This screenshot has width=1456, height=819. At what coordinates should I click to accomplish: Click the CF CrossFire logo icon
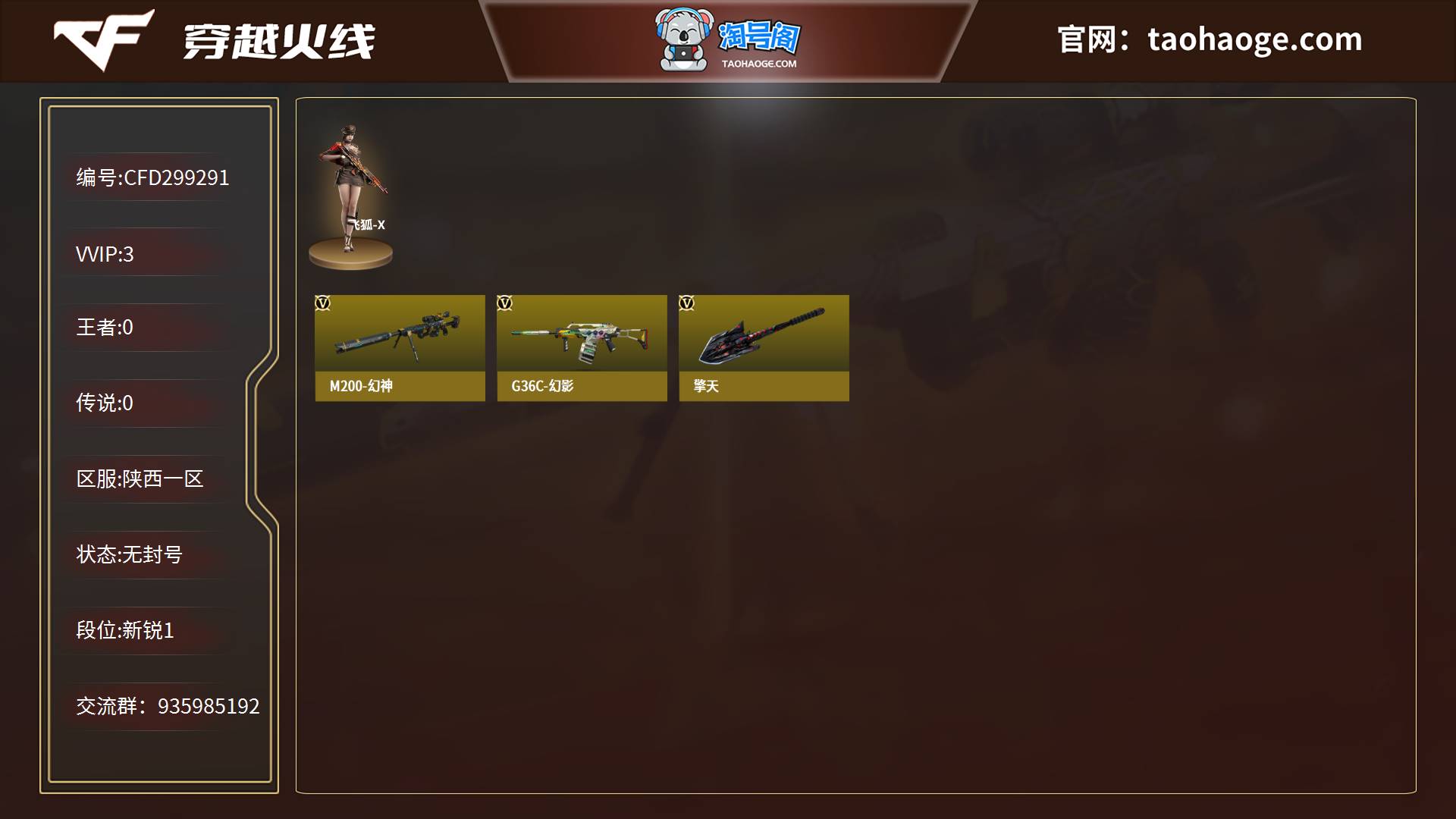click(x=104, y=39)
